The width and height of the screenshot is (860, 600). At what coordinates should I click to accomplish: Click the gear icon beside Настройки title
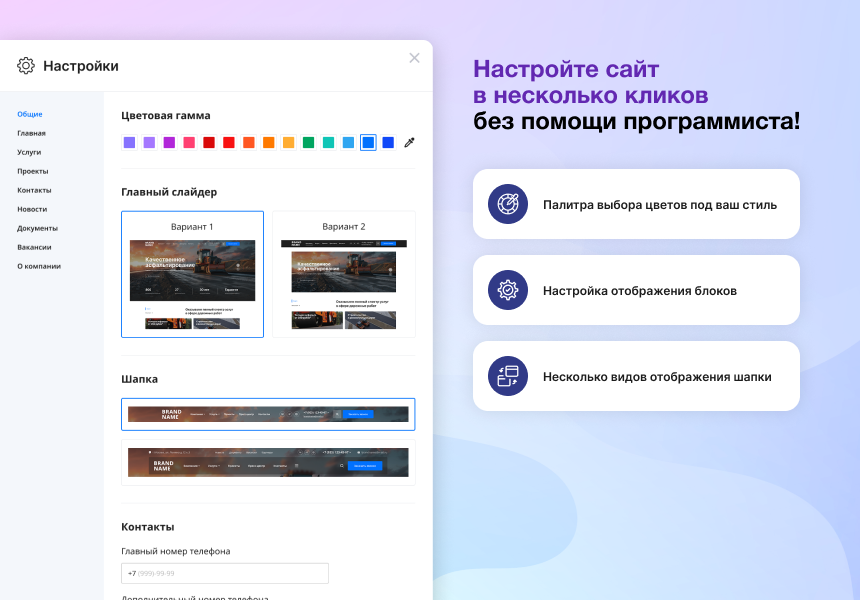pos(26,66)
